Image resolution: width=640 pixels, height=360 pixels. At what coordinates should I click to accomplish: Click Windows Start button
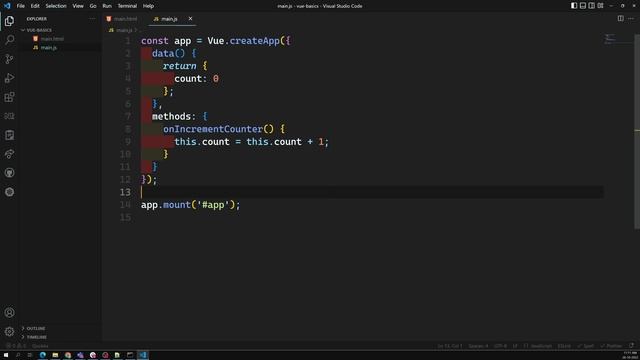pos(6,355)
